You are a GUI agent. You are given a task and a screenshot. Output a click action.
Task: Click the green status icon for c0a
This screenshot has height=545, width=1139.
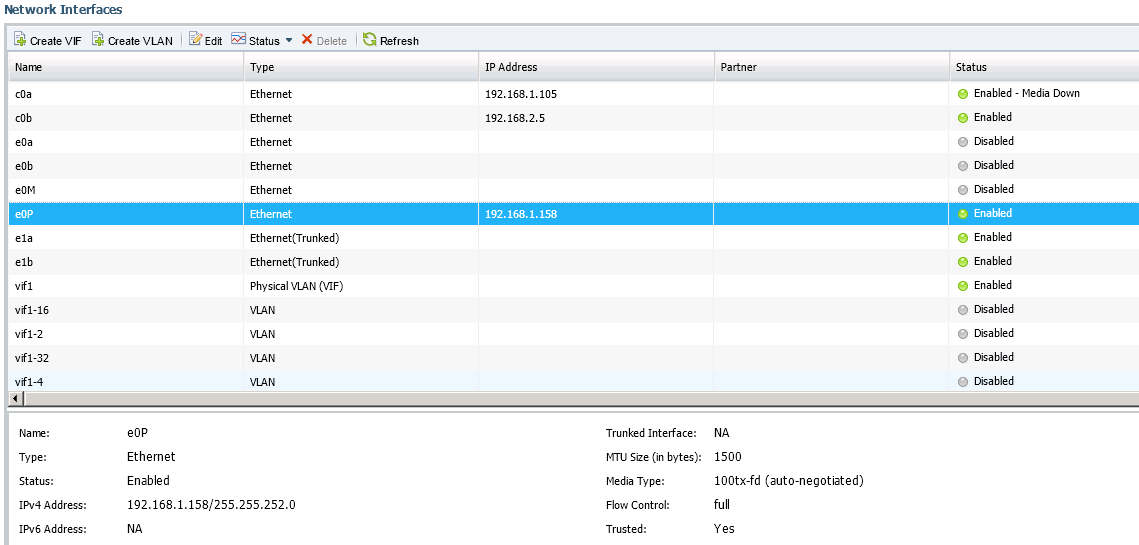point(963,94)
